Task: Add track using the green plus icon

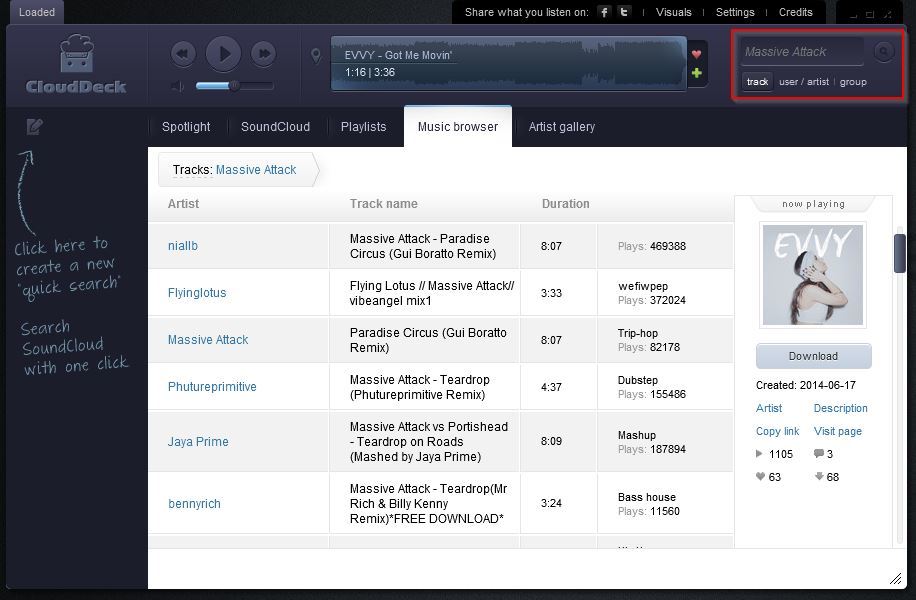Action: pos(696,73)
